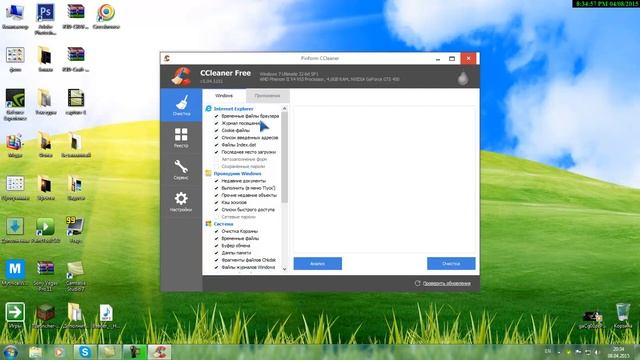Click the Список быстрого доступа entry
The width and height of the screenshot is (640, 360).
248,210
